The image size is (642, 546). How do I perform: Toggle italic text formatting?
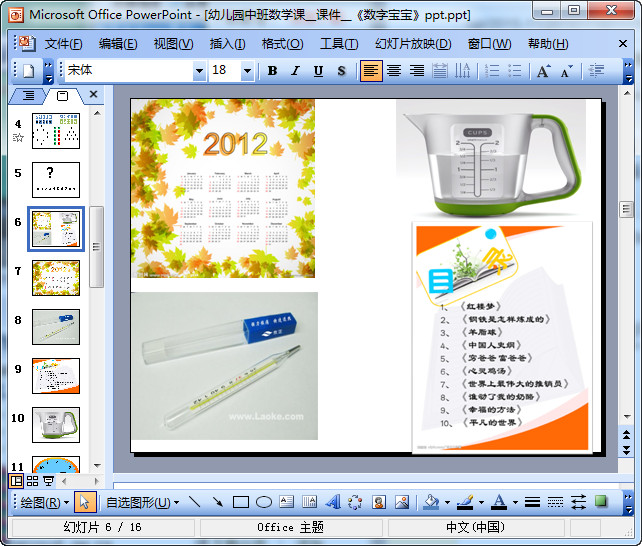click(295, 71)
